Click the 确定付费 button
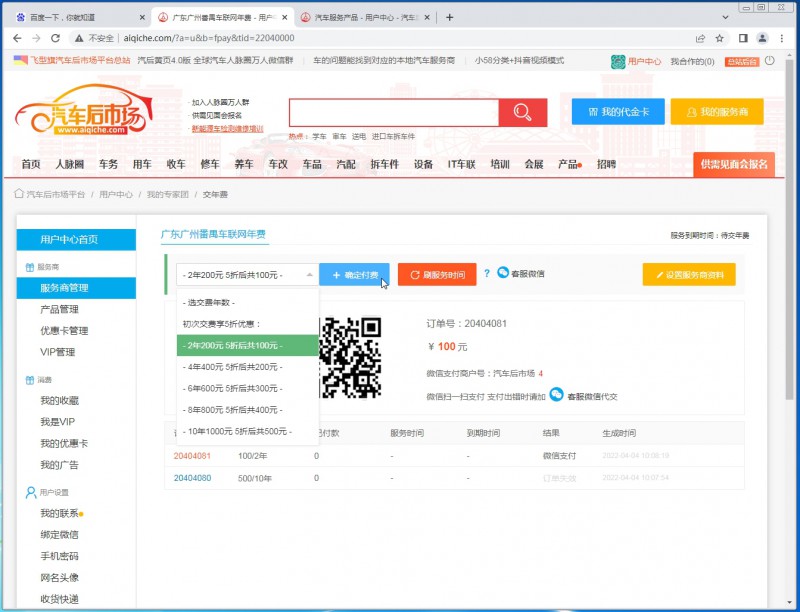Viewport: 800px width, 612px height. (355, 275)
